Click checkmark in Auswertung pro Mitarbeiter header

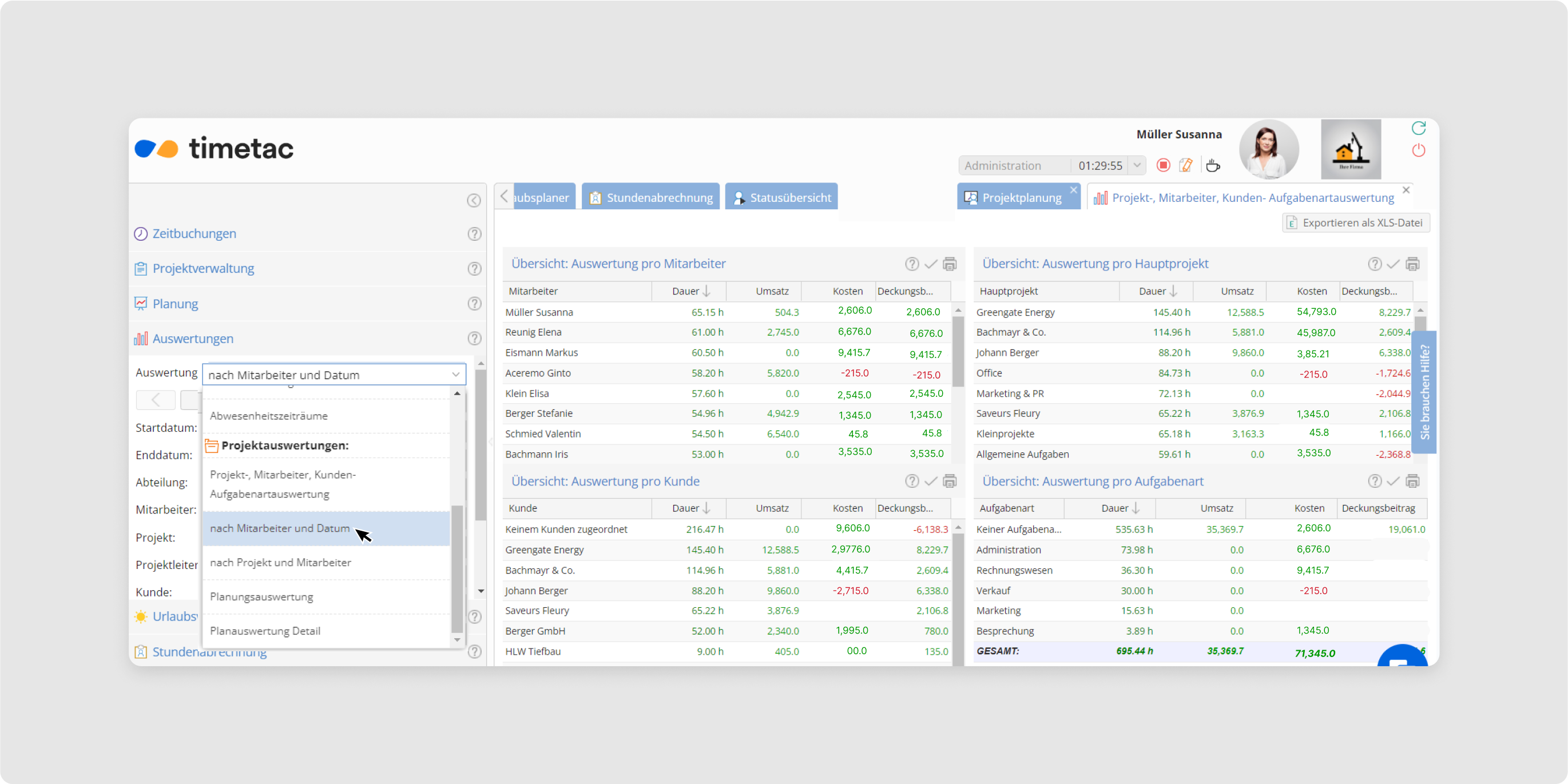(931, 264)
